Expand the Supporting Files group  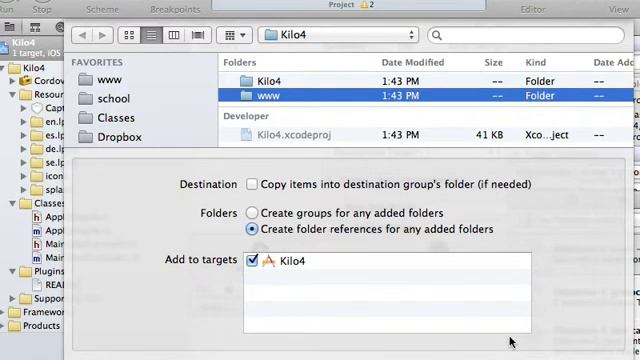pyautogui.click(x=12, y=299)
